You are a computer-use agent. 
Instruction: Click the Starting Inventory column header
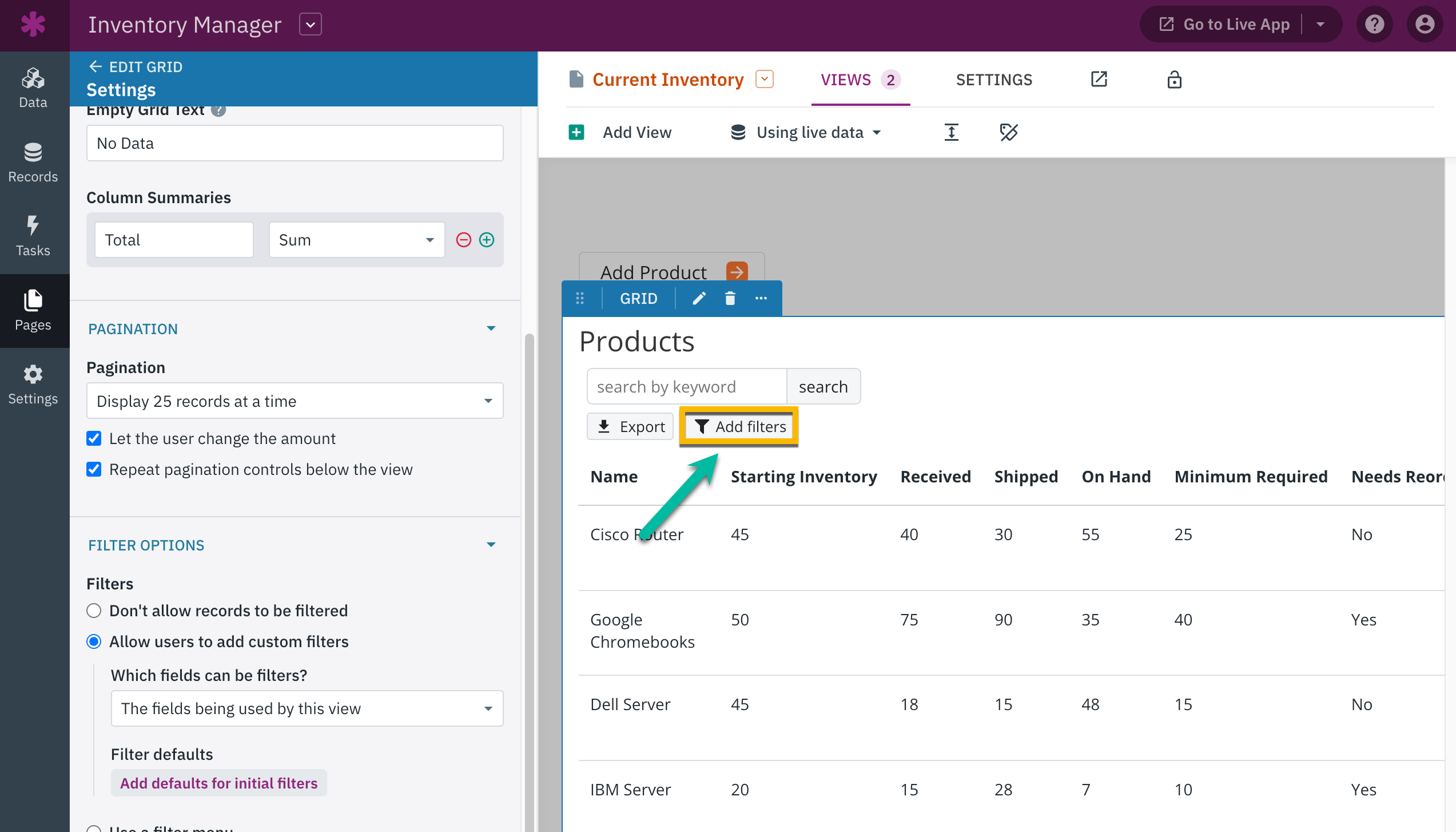(803, 477)
